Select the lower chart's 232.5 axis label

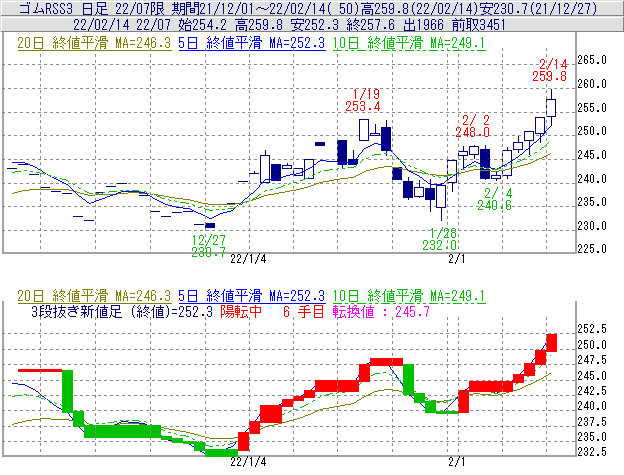(592, 452)
